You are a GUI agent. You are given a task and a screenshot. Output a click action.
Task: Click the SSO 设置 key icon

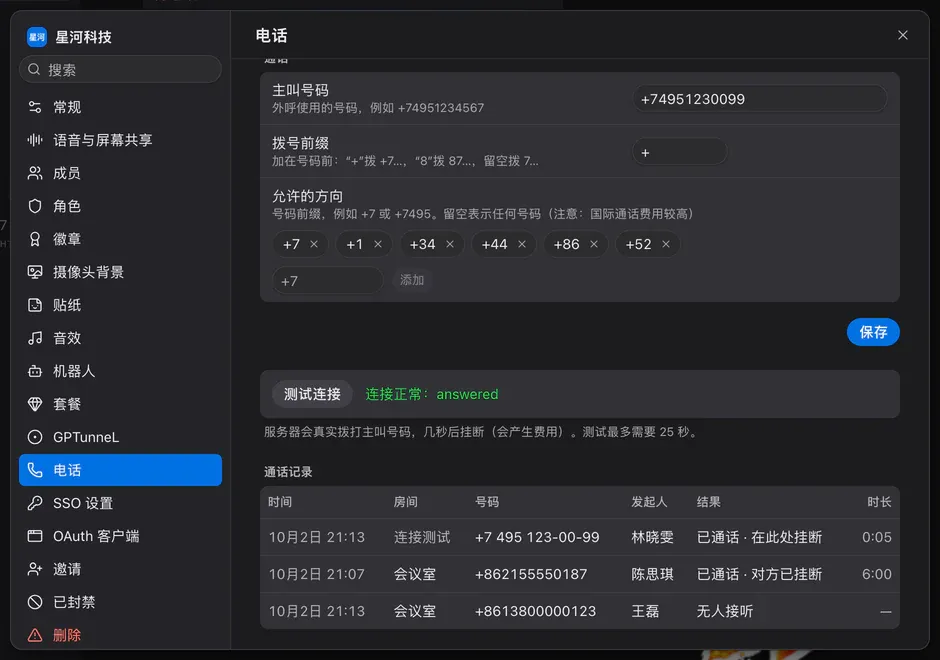[35, 503]
